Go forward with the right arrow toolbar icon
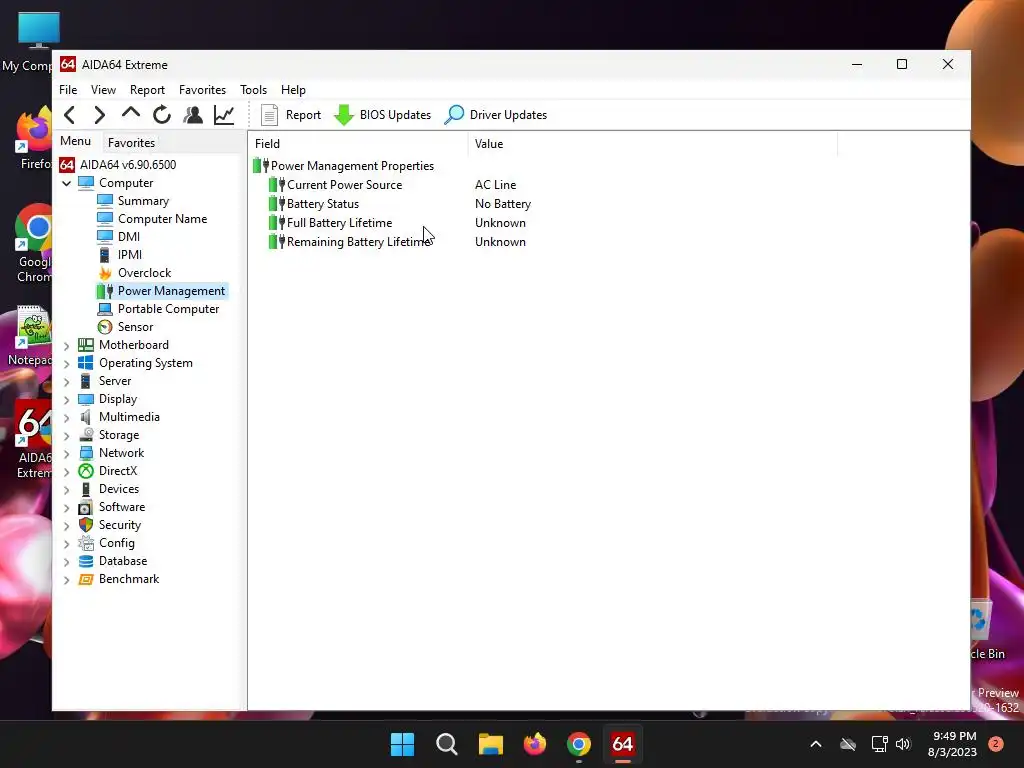 99,115
